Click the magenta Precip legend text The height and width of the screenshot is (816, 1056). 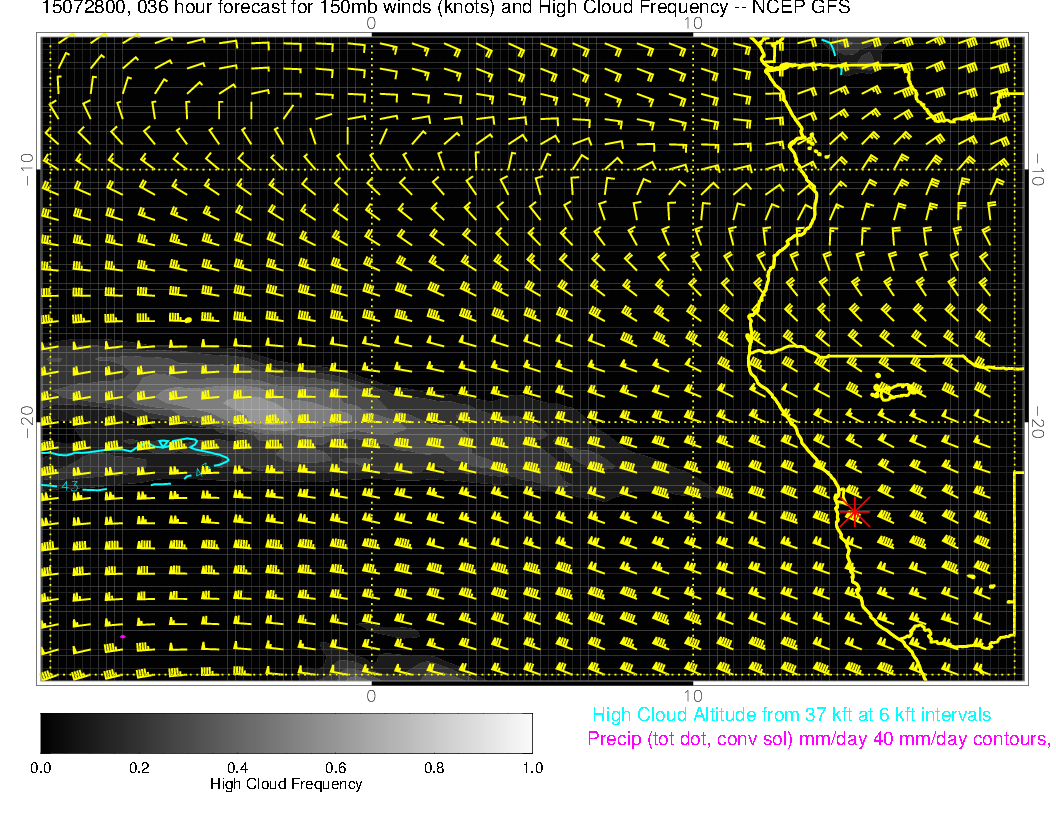coord(818,740)
